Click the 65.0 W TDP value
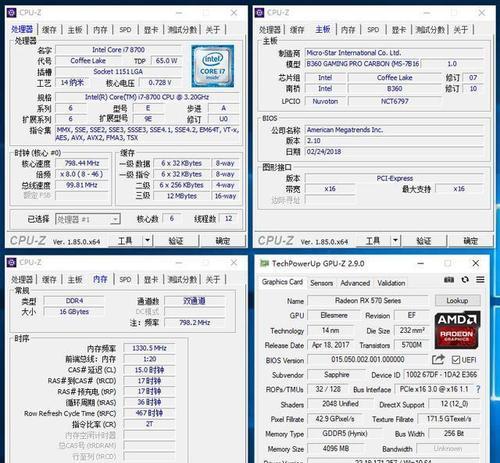Screen dimensions: 500x463 [166, 61]
